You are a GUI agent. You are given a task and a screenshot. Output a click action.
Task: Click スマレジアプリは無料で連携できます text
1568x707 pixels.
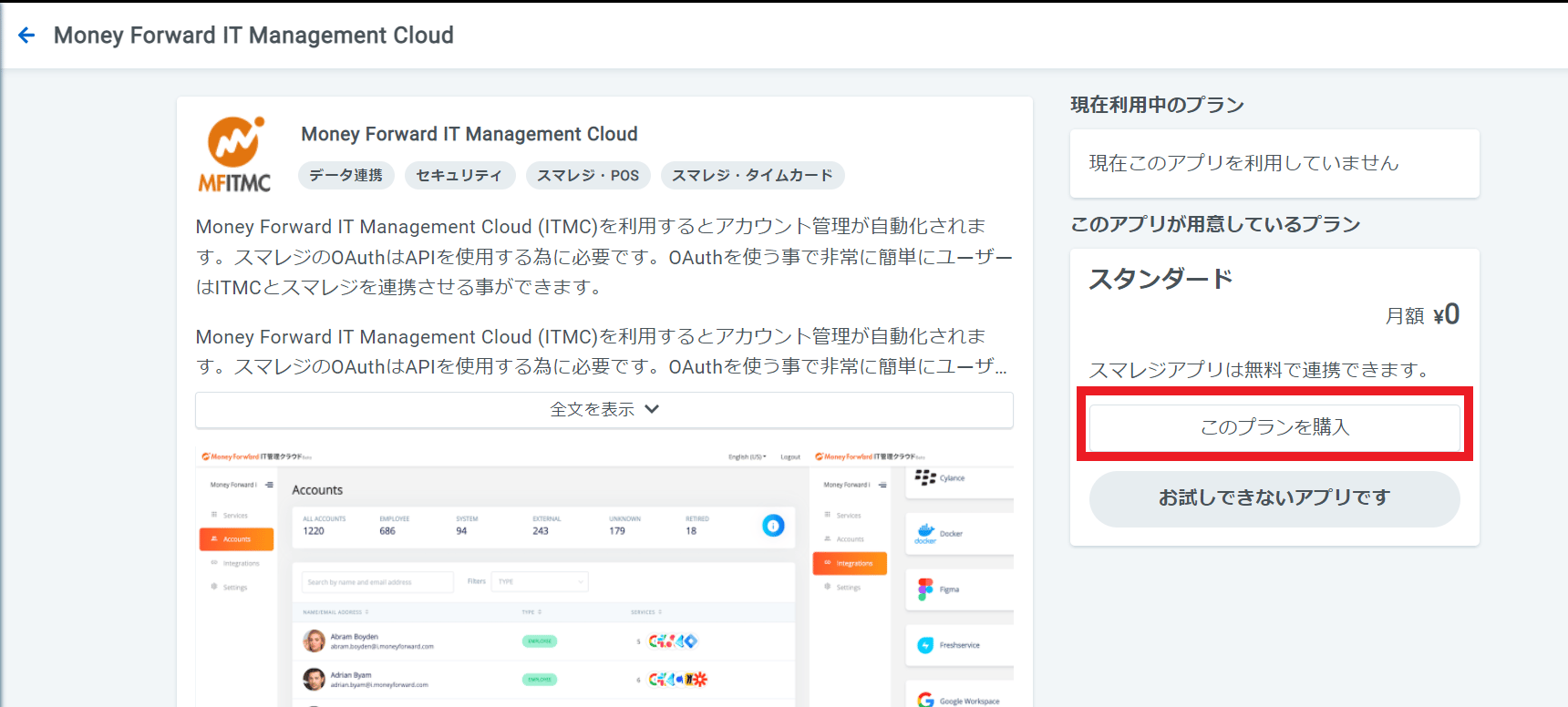click(1262, 370)
